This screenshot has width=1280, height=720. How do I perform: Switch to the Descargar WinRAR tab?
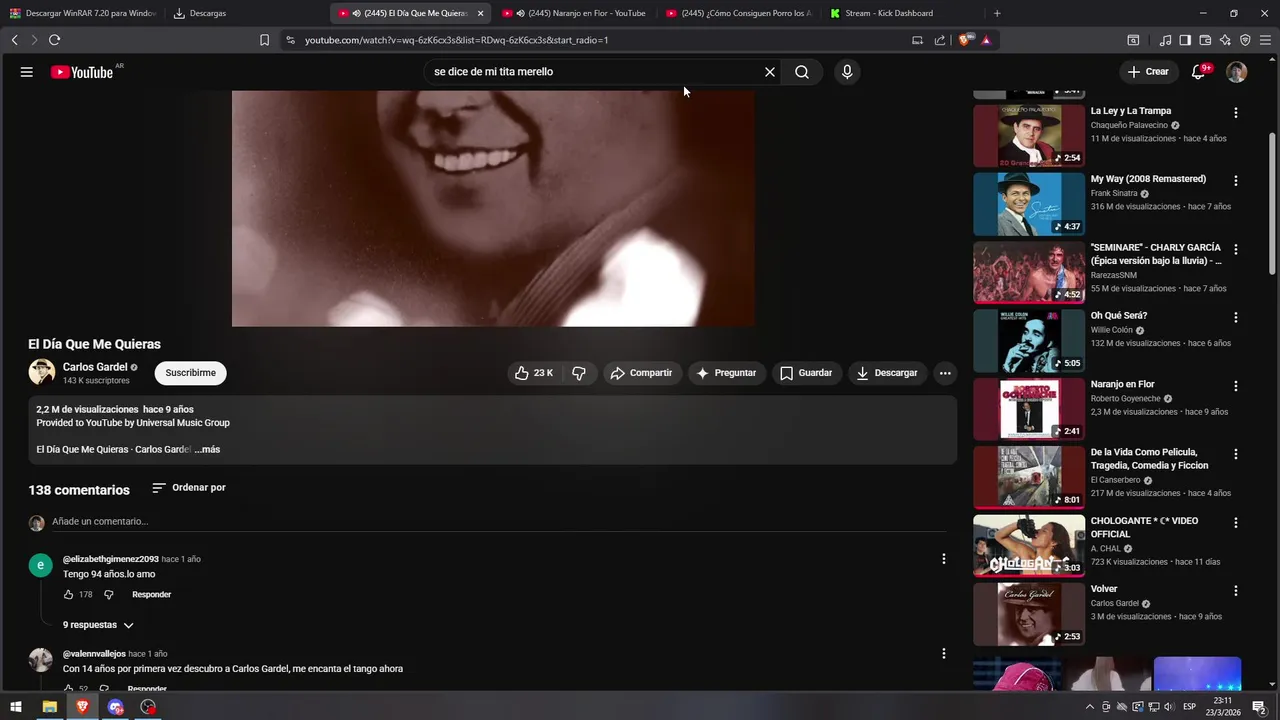coord(83,13)
